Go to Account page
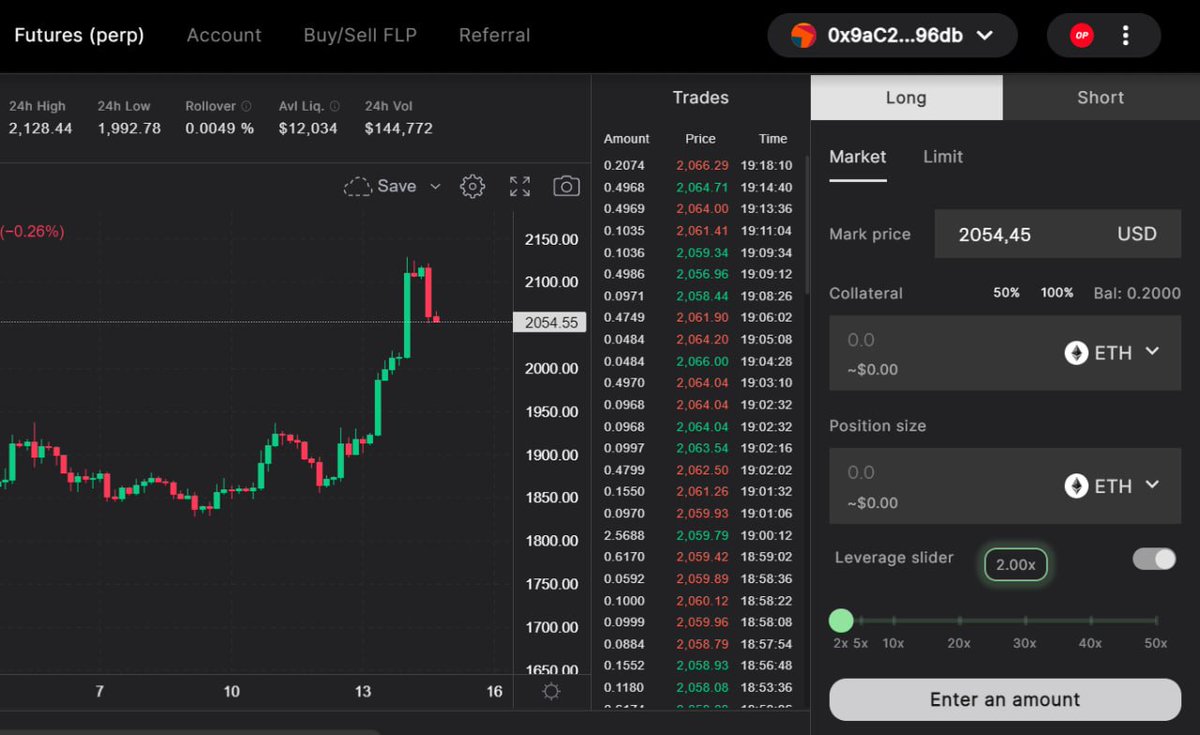 224,35
